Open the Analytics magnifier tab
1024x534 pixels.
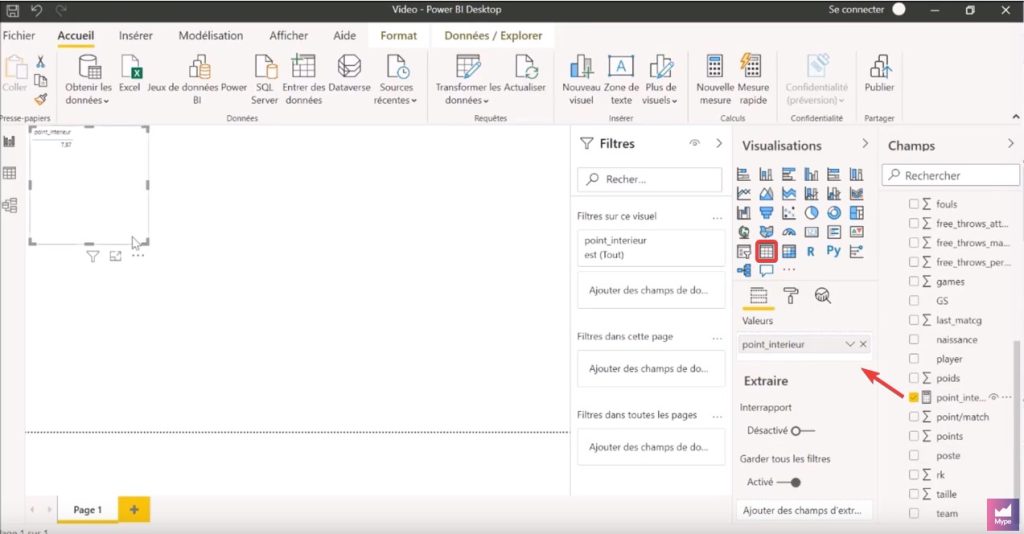823,296
